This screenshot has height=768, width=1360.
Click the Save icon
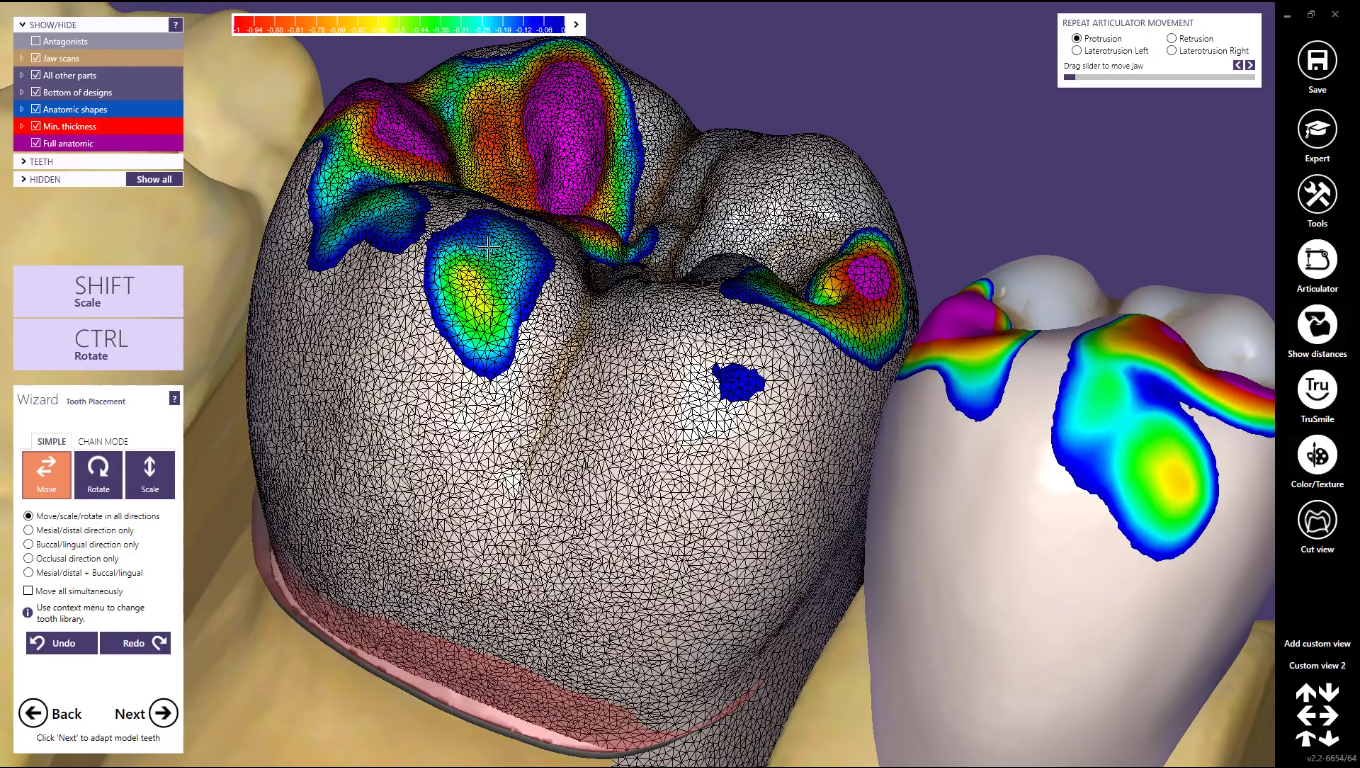[x=1317, y=61]
